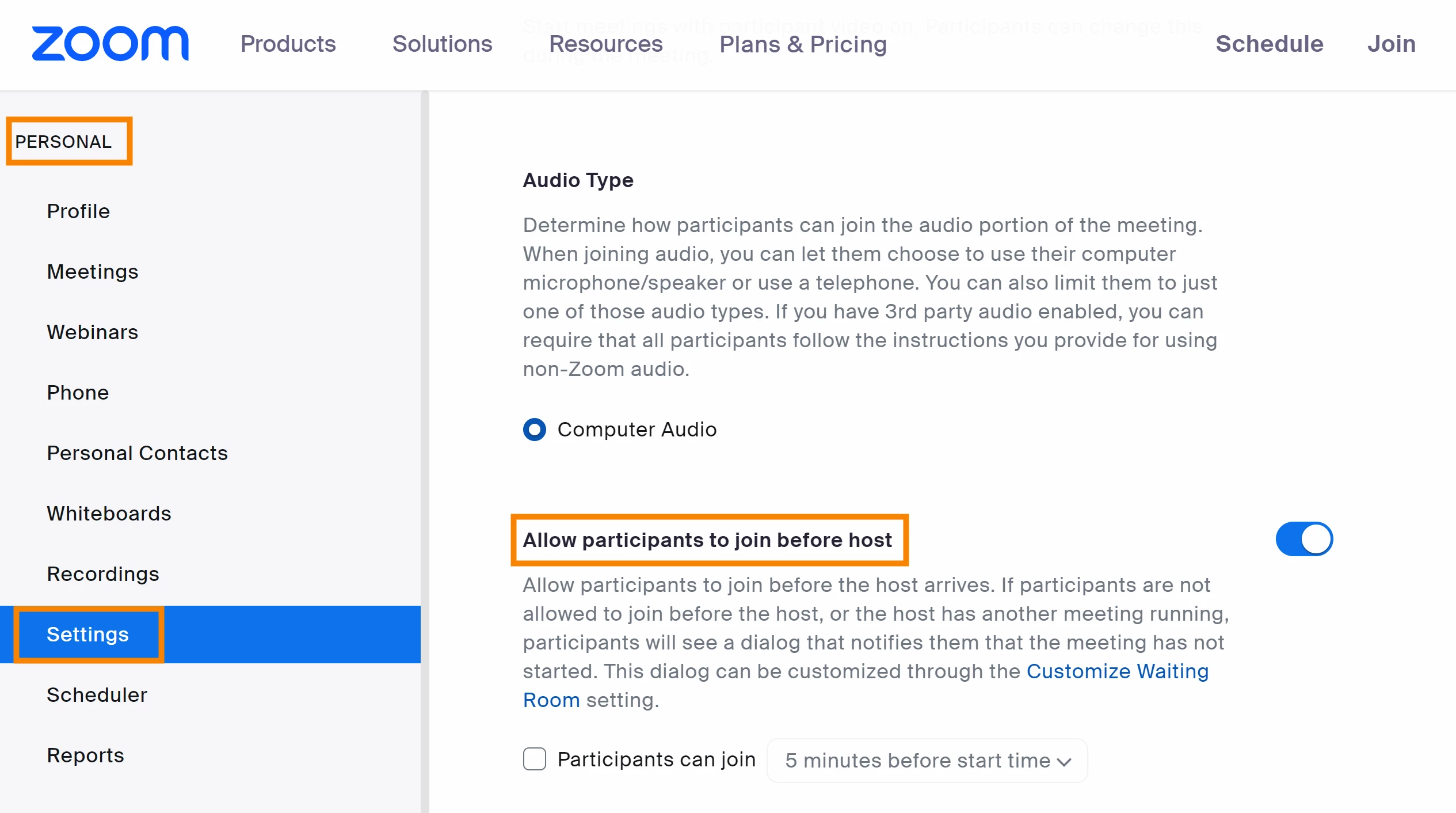Open Profile in the sidebar
The width and height of the screenshot is (1456, 813).
coord(78,211)
